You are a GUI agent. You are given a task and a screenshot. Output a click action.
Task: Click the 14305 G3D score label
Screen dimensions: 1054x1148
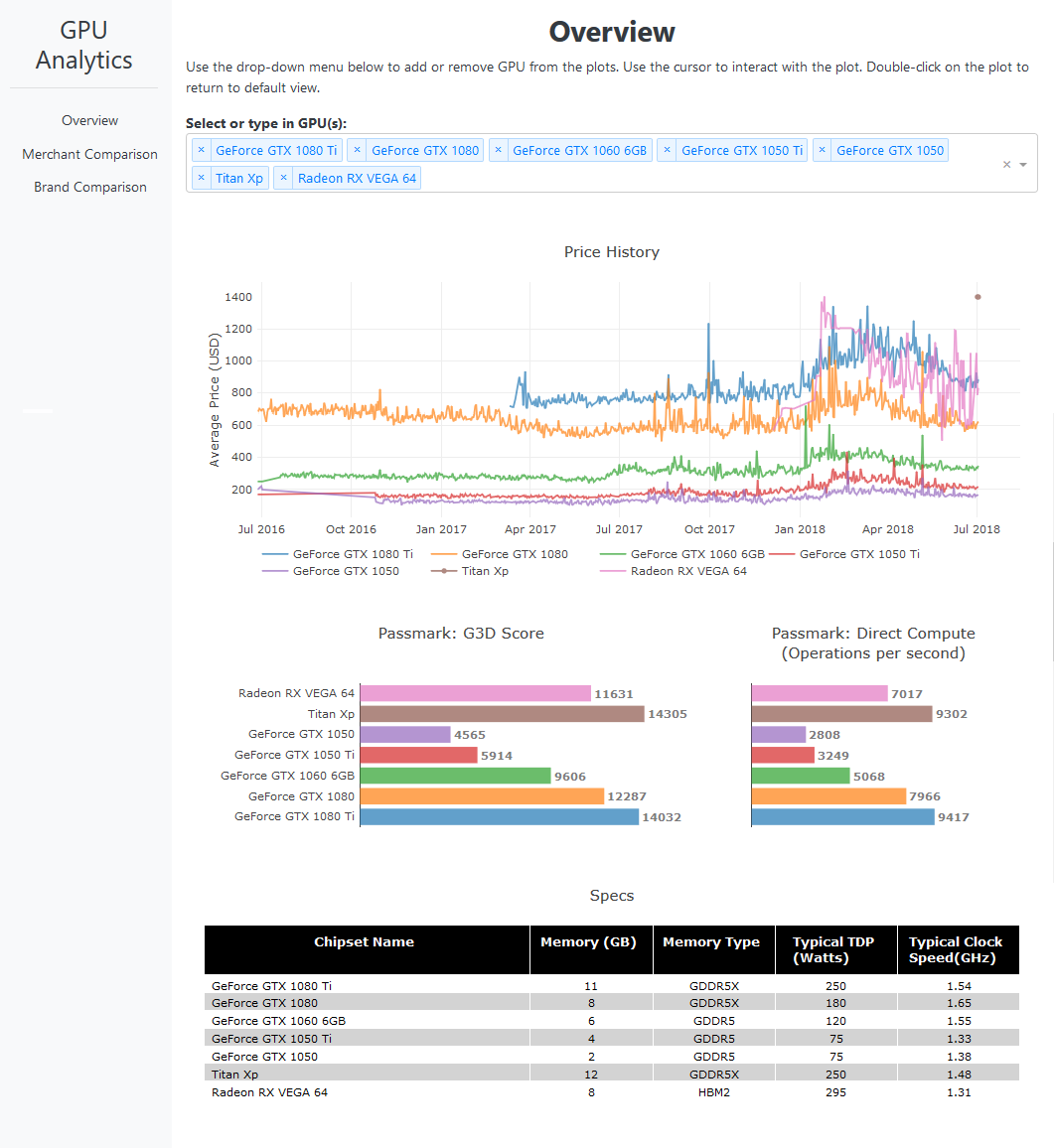tap(668, 714)
